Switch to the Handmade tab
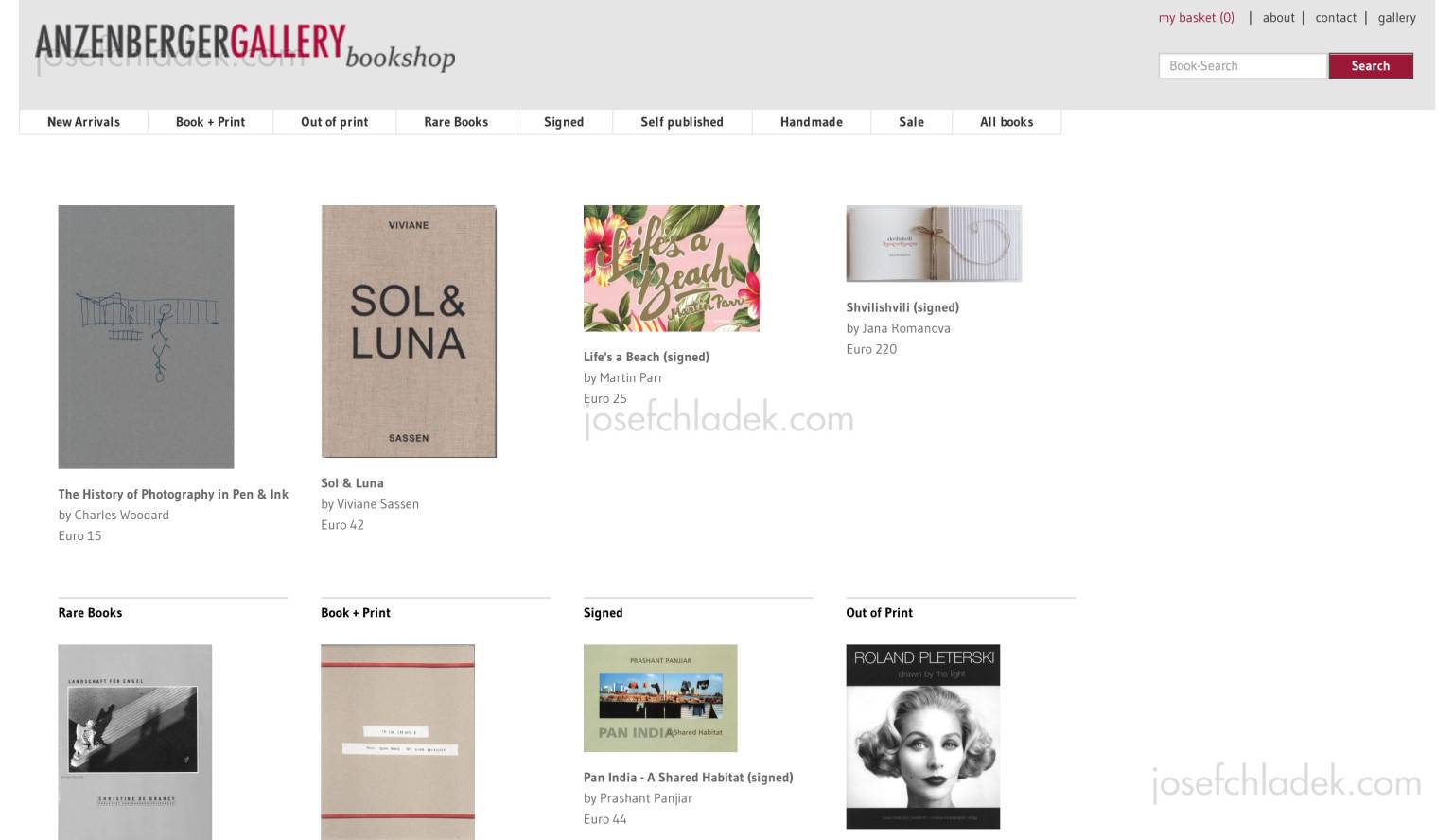This screenshot has height=840, width=1453. (812, 122)
